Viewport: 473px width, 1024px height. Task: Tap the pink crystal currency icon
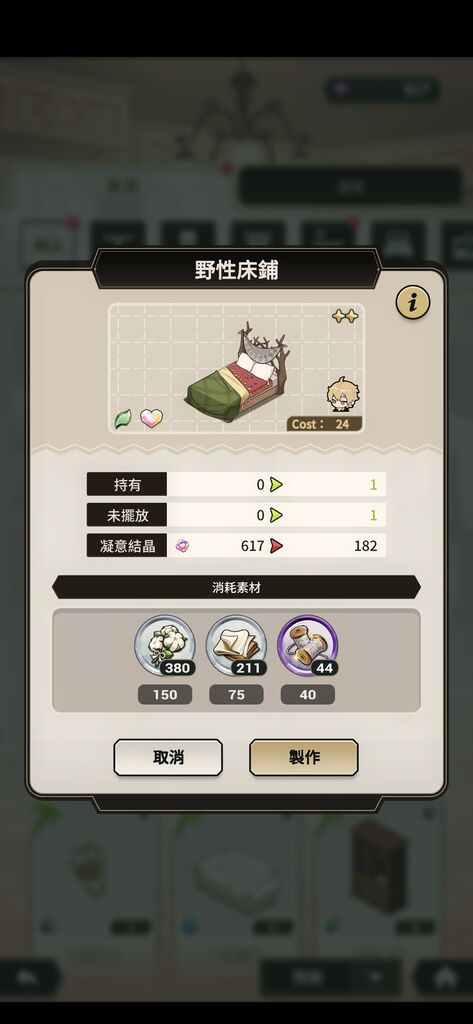182,545
